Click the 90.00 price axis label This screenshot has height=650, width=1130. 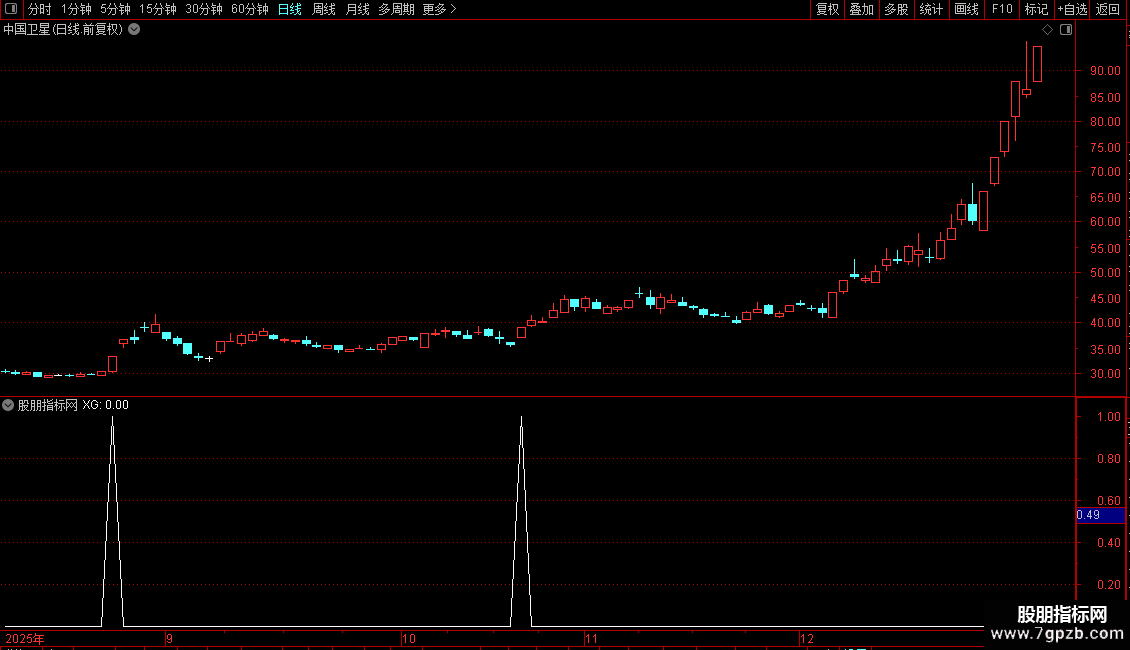[x=1105, y=71]
